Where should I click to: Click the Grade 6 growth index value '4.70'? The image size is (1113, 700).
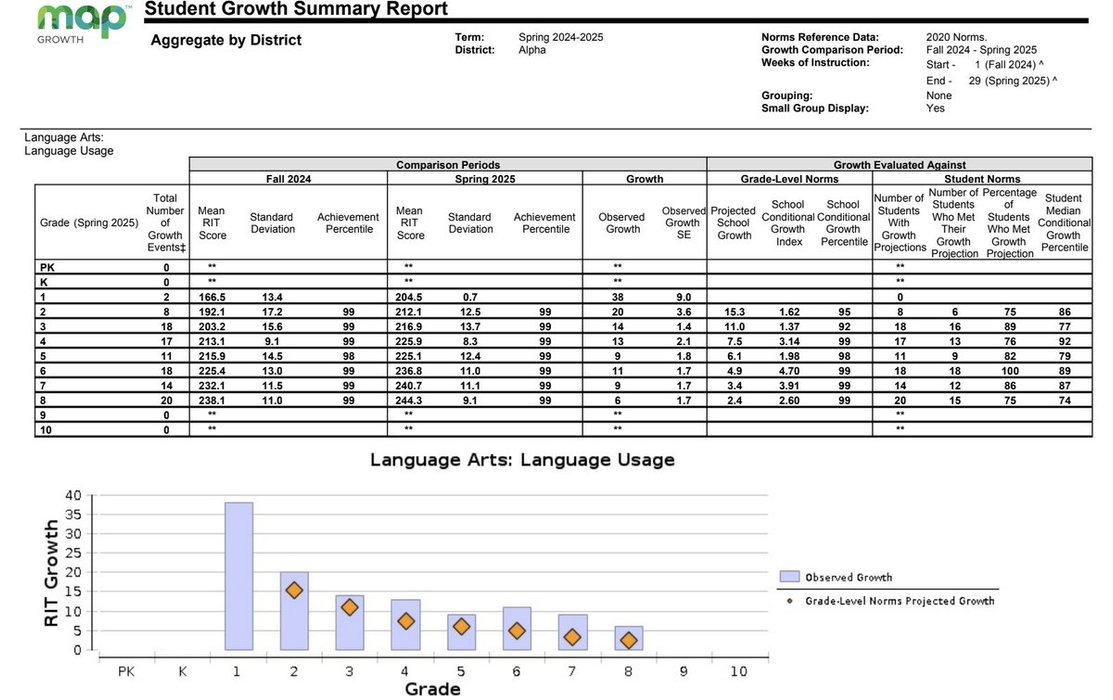pyautogui.click(x=789, y=371)
